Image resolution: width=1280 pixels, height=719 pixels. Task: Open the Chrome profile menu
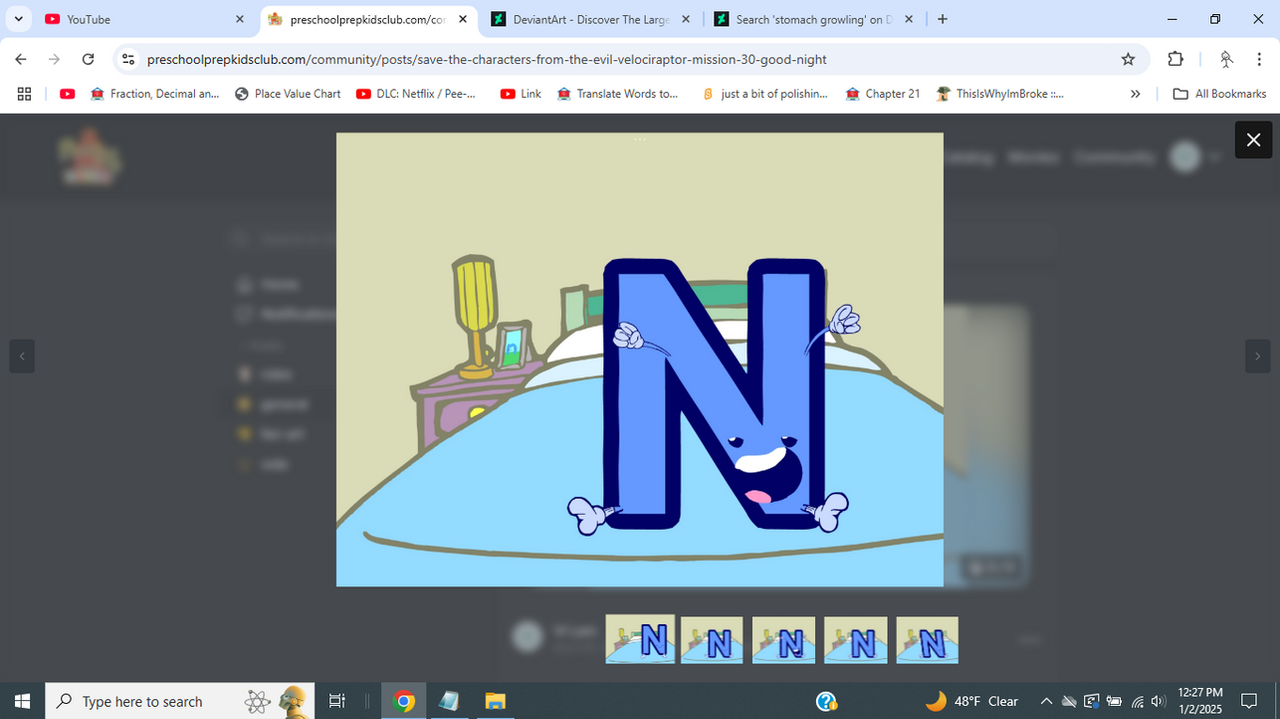1226,59
